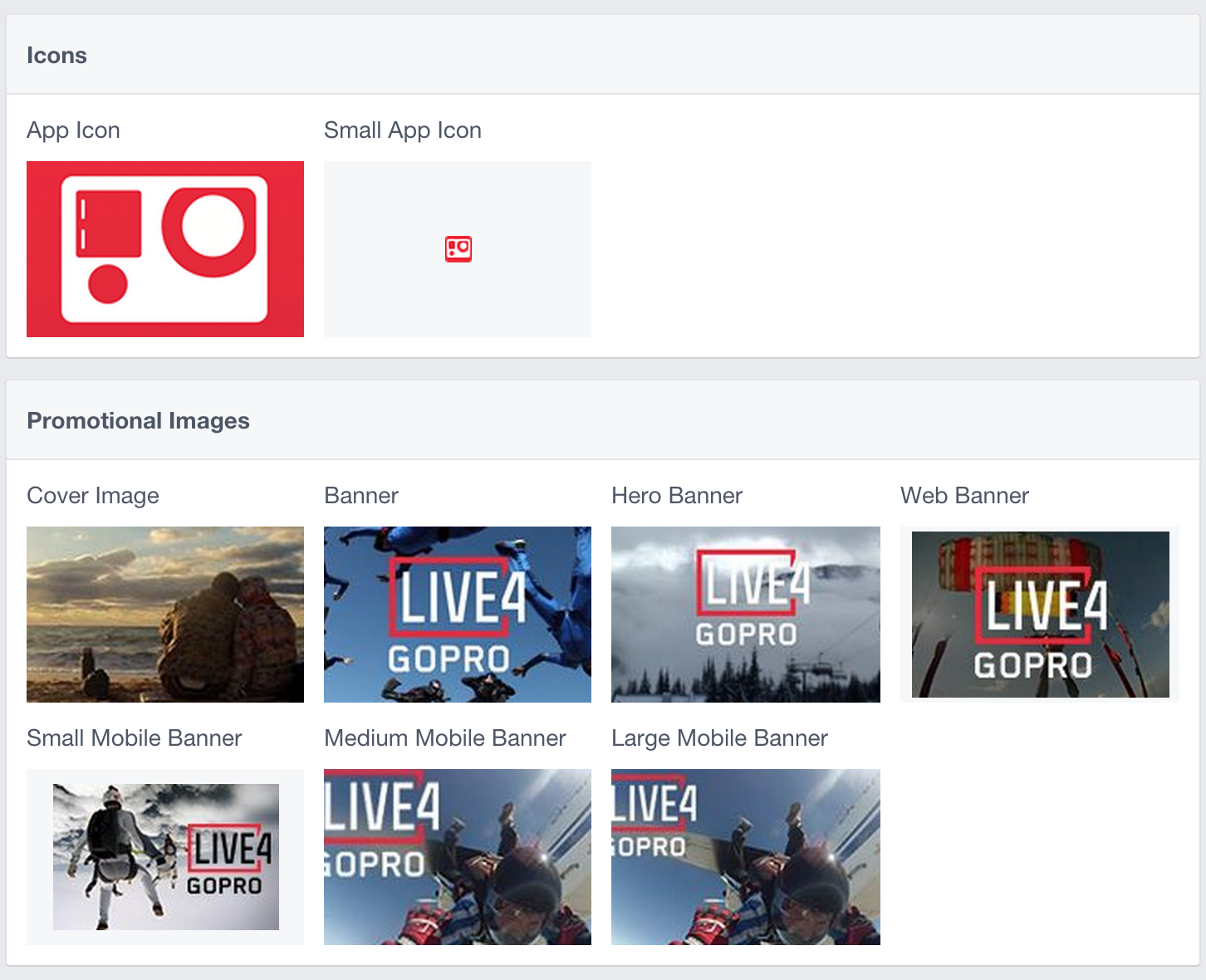Click the Icons section heading
The height and width of the screenshot is (980, 1206).
point(56,56)
